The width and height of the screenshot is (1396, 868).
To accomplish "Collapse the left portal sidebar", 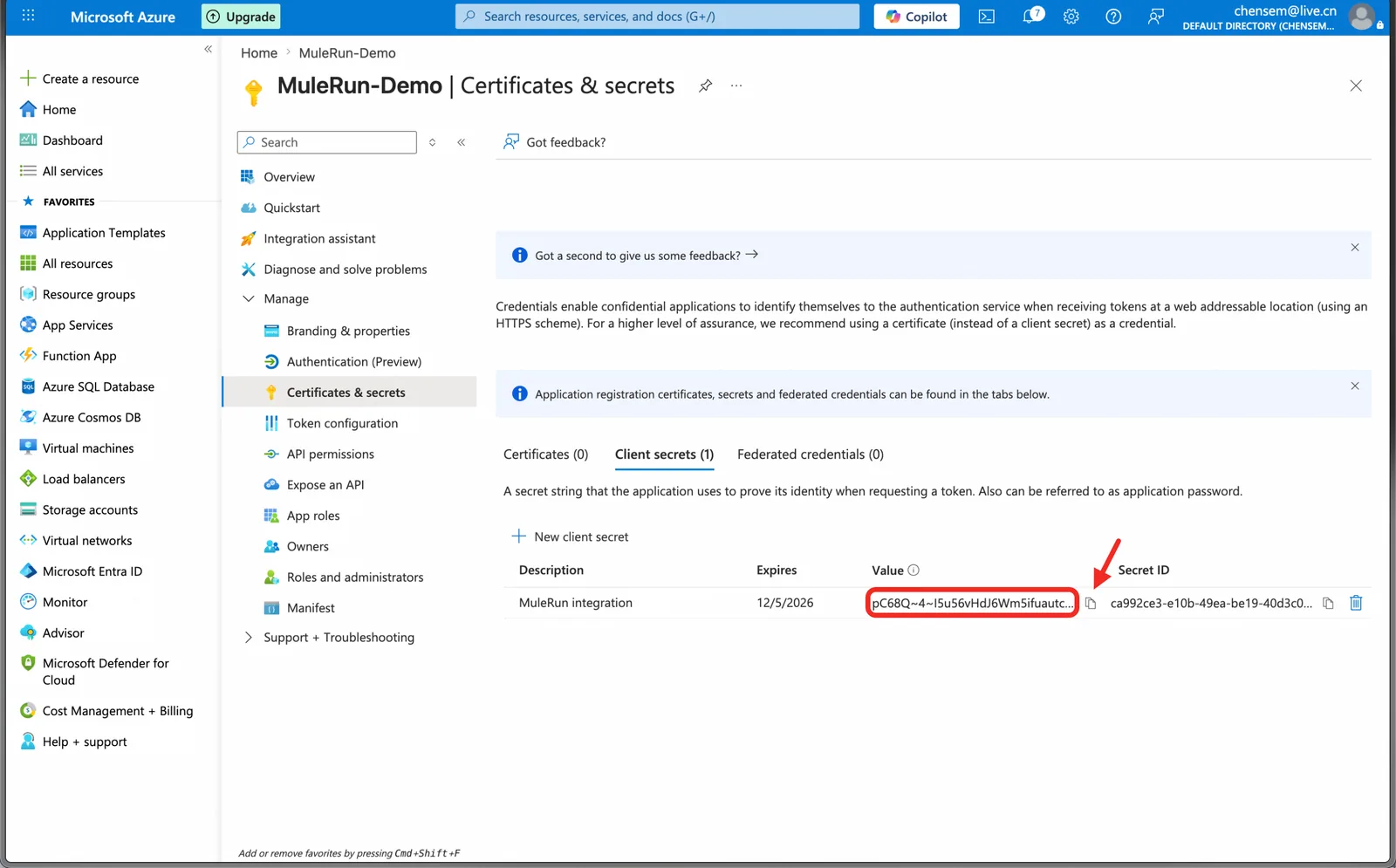I will pyautogui.click(x=208, y=49).
